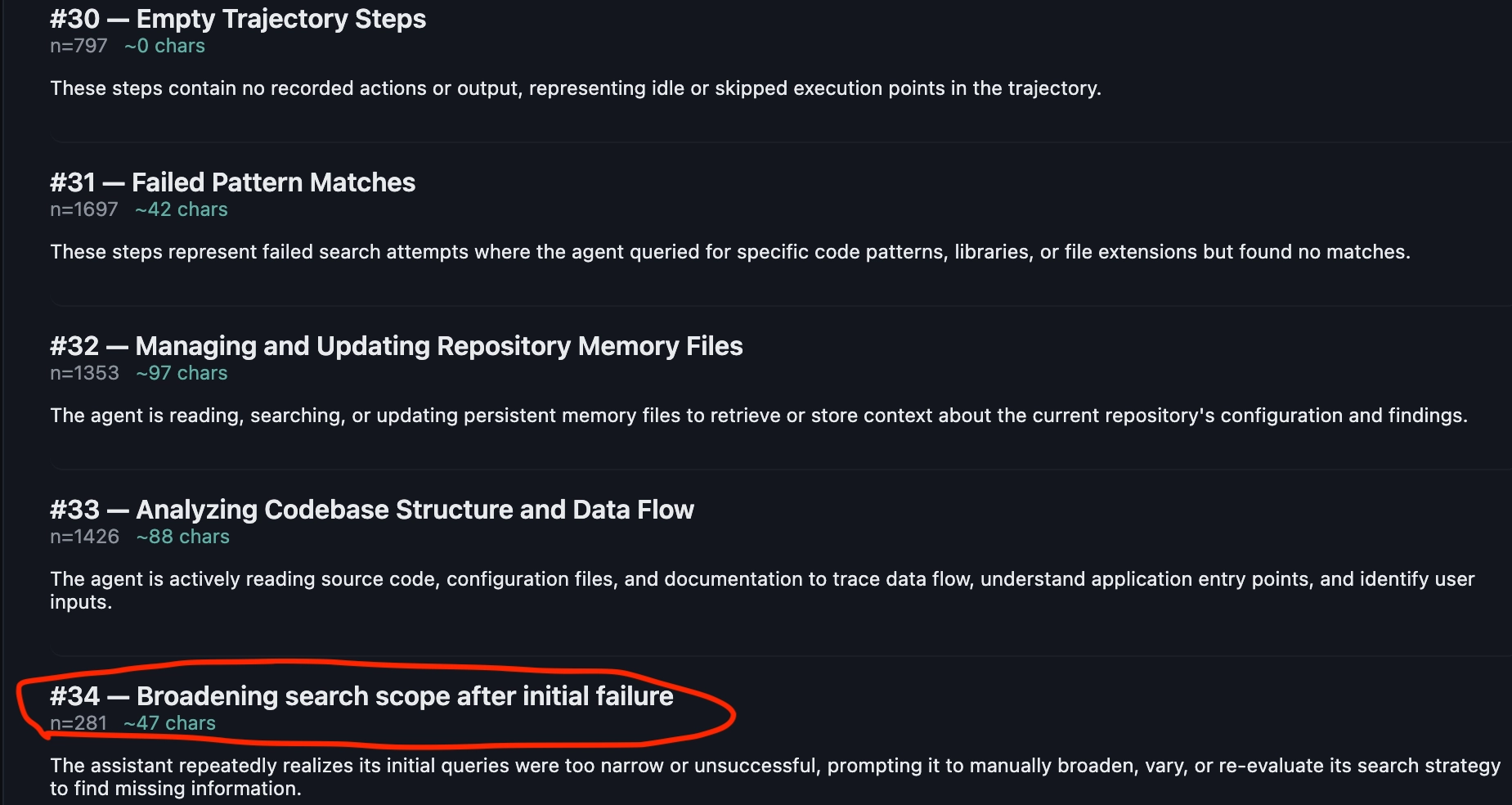Click the n=797 count label
Viewport: 1512px width, 805px height.
coord(79,46)
